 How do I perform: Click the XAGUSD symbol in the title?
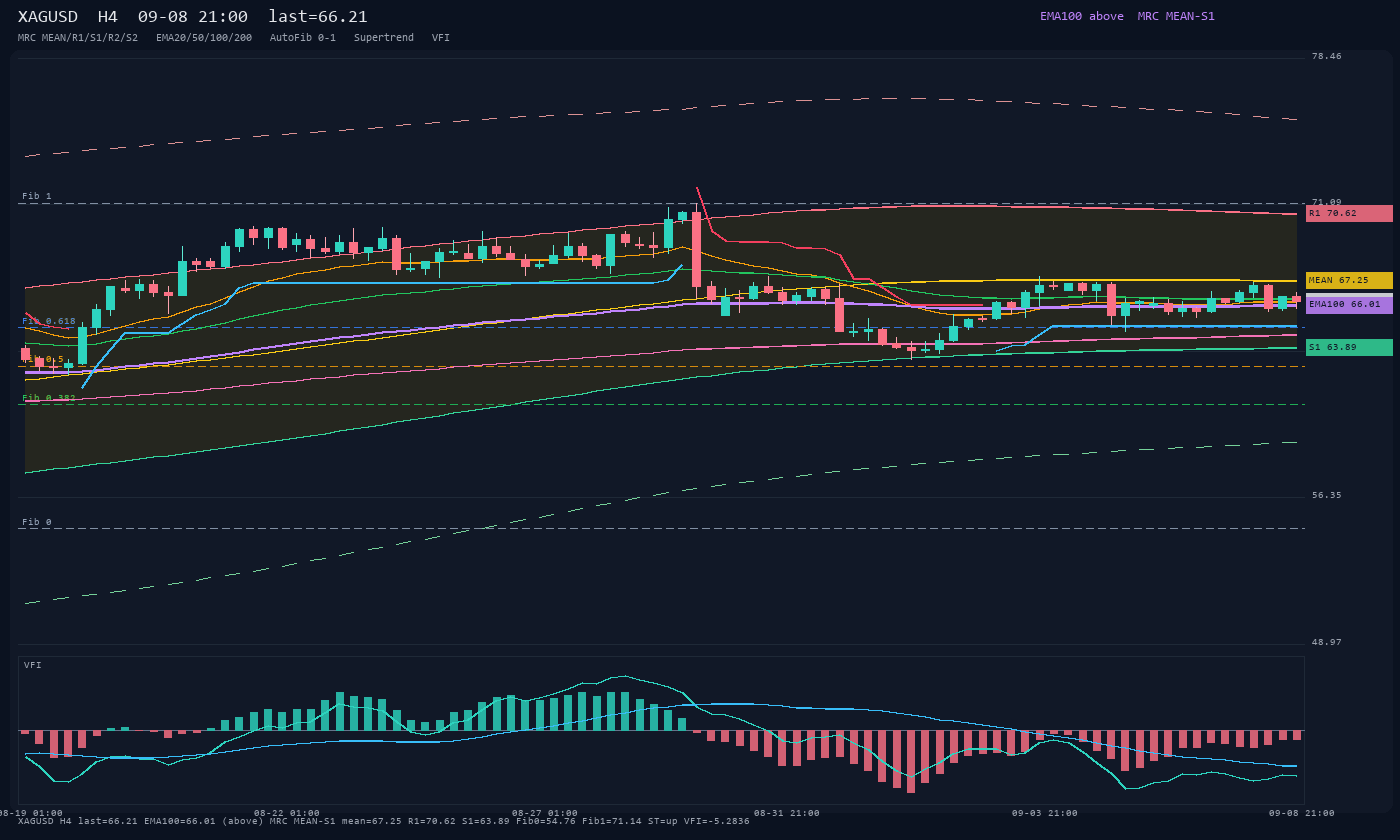[48, 17]
